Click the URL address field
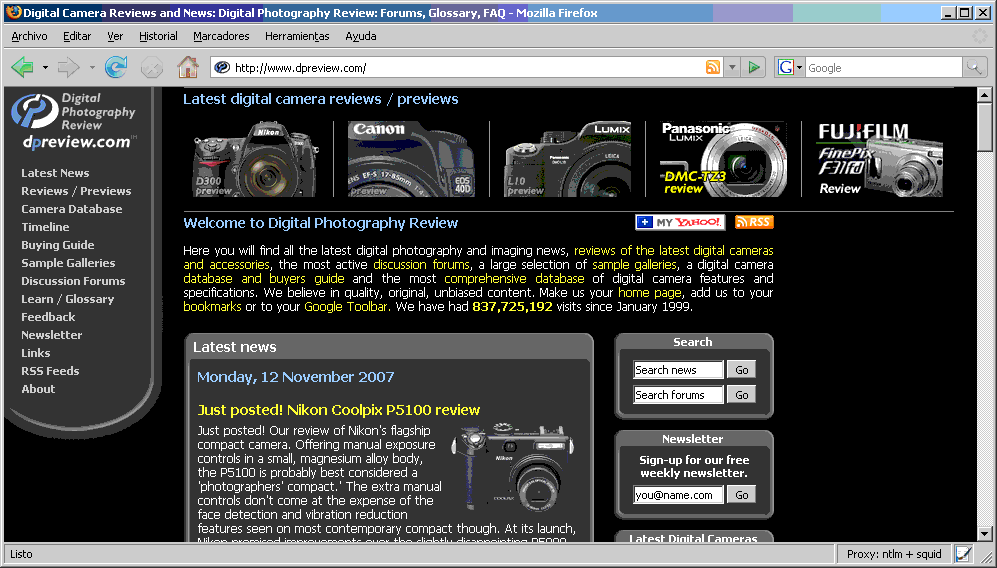997x568 pixels. [x=467, y=67]
